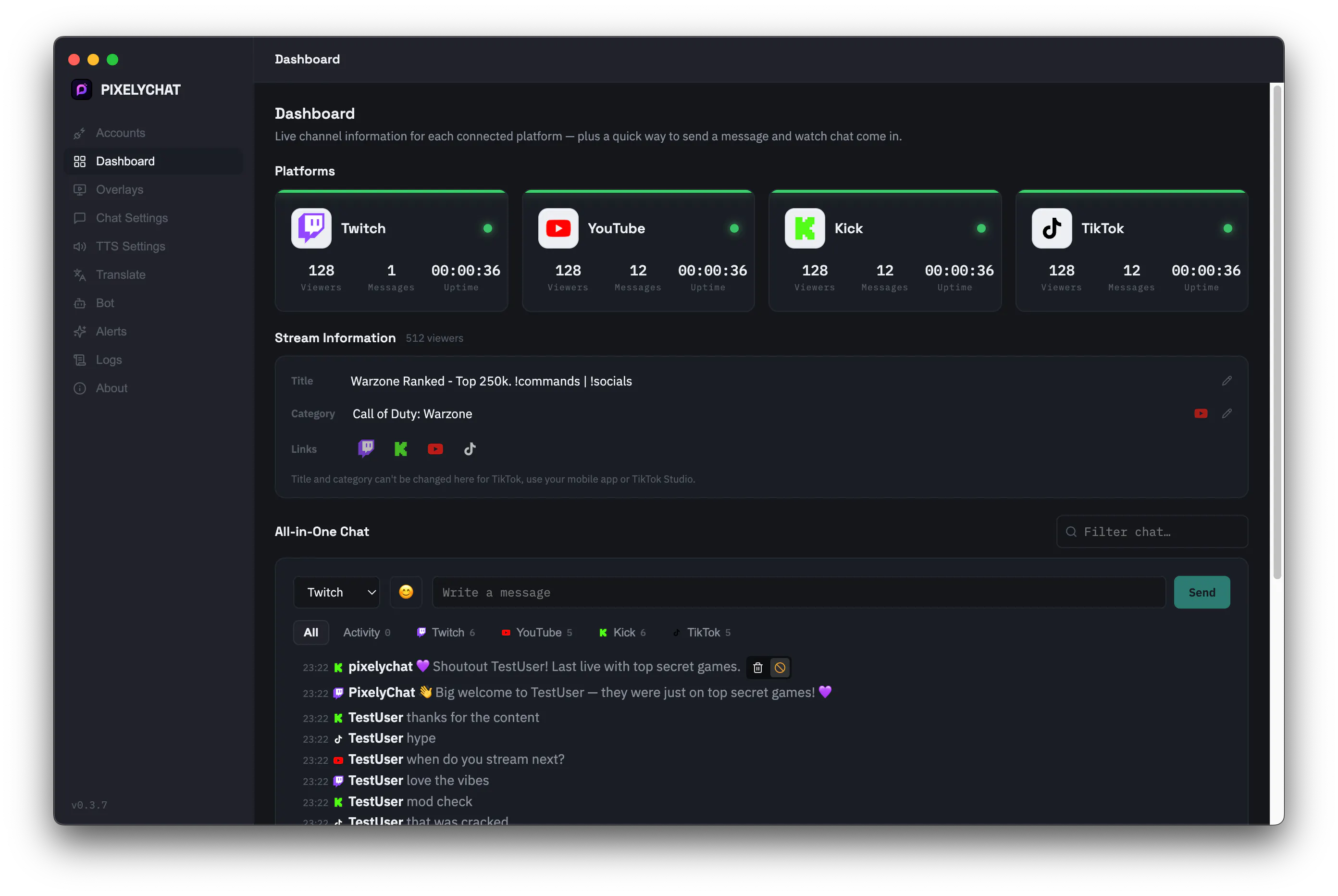Open the emoji picker button

406,593
